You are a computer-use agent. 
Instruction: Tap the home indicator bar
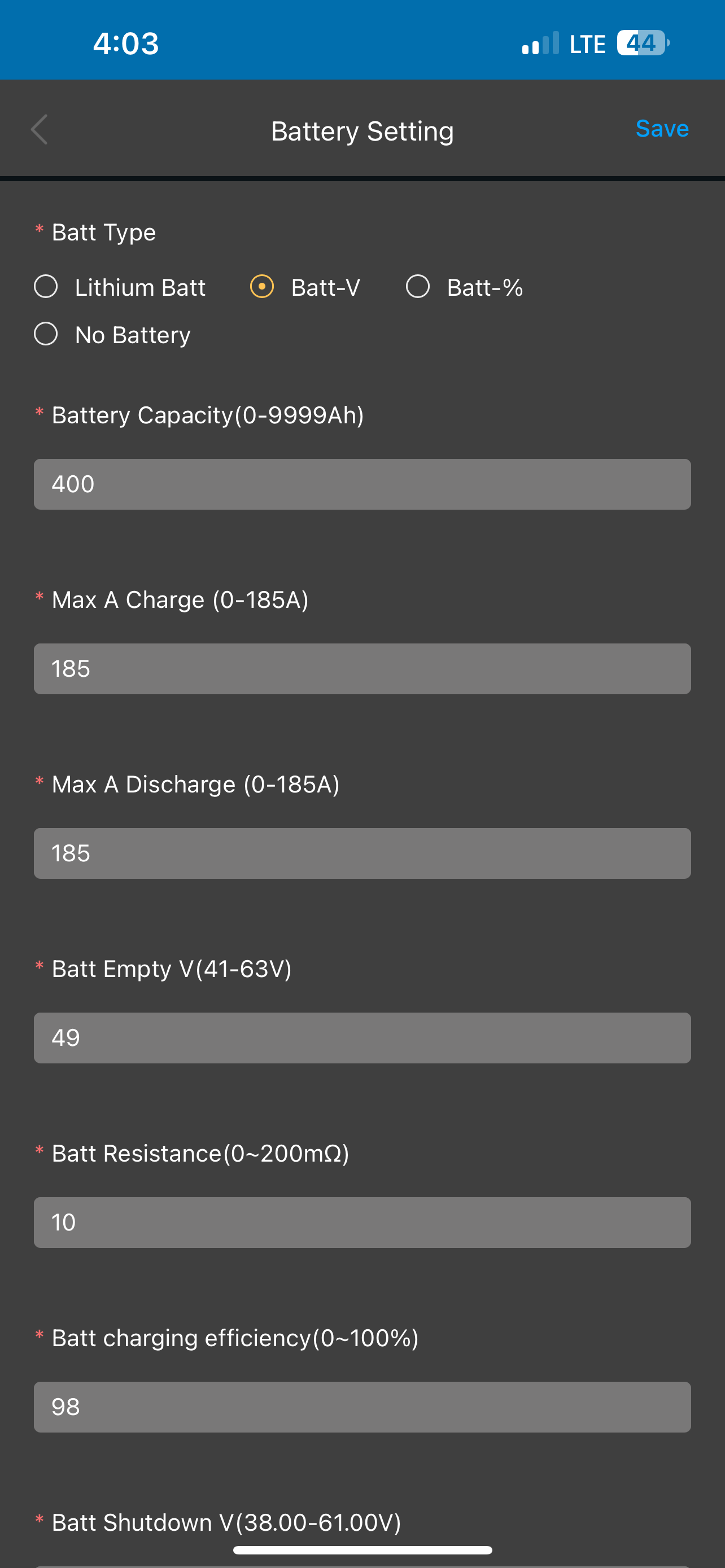(x=362, y=1550)
